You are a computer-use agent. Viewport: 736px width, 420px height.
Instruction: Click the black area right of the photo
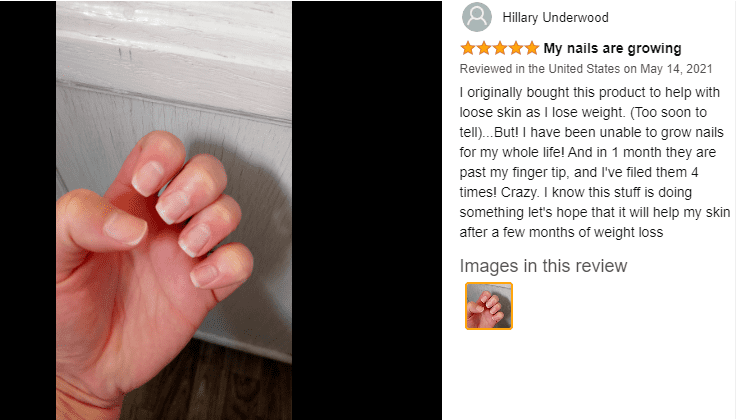(367, 210)
